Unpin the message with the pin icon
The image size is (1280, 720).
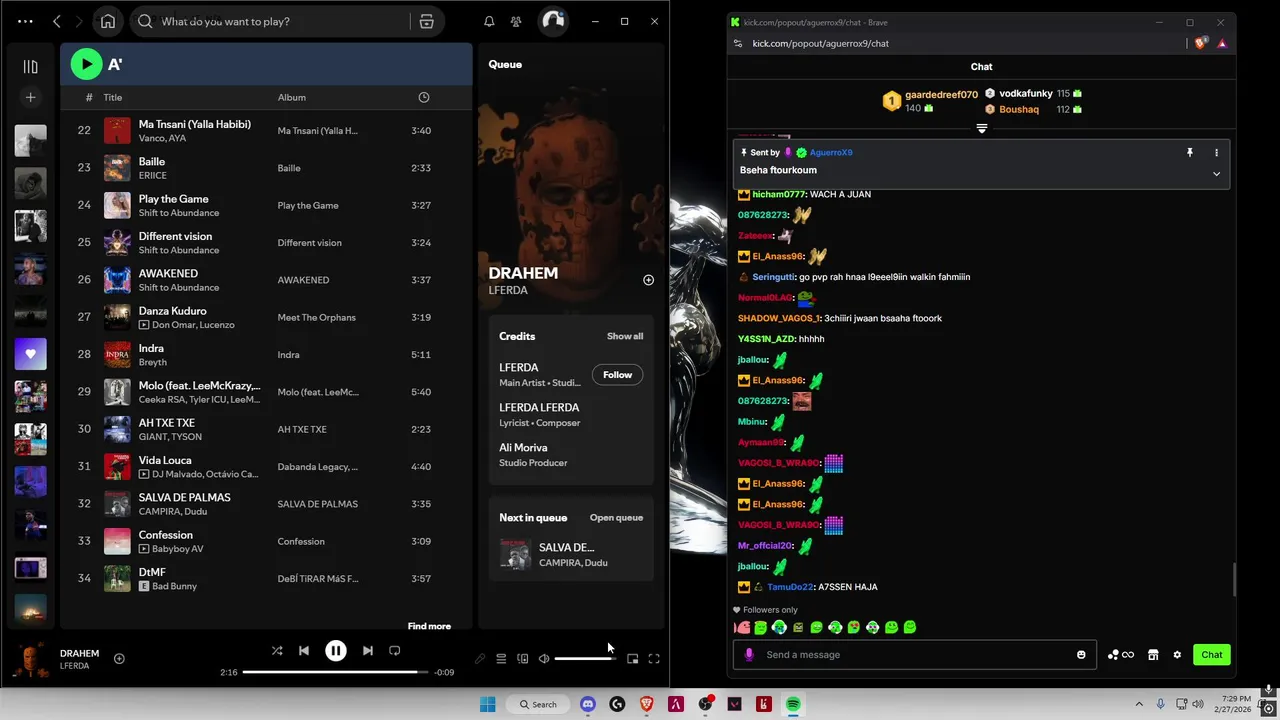pos(1190,153)
